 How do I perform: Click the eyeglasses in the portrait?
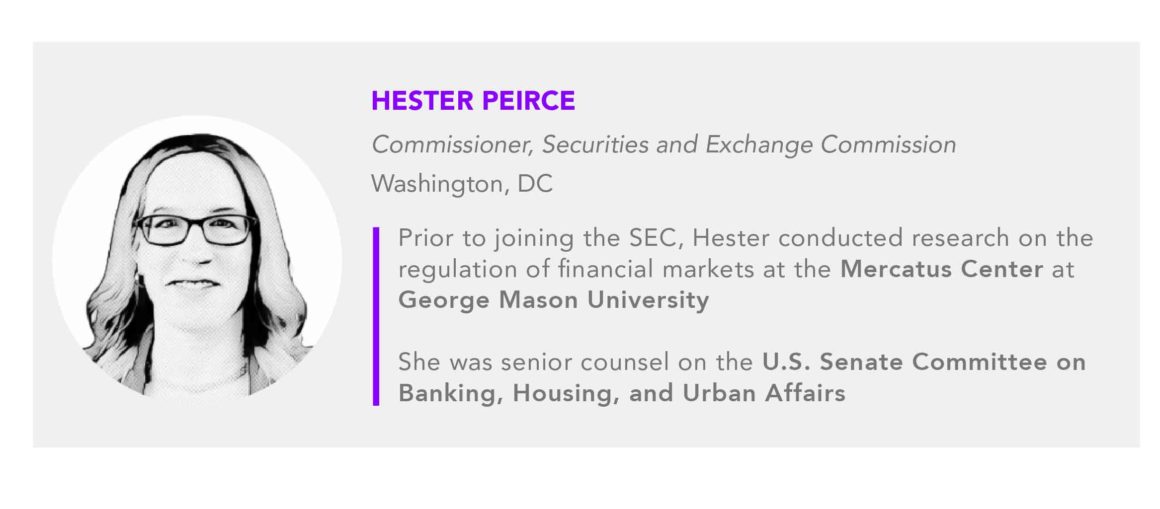click(196, 229)
